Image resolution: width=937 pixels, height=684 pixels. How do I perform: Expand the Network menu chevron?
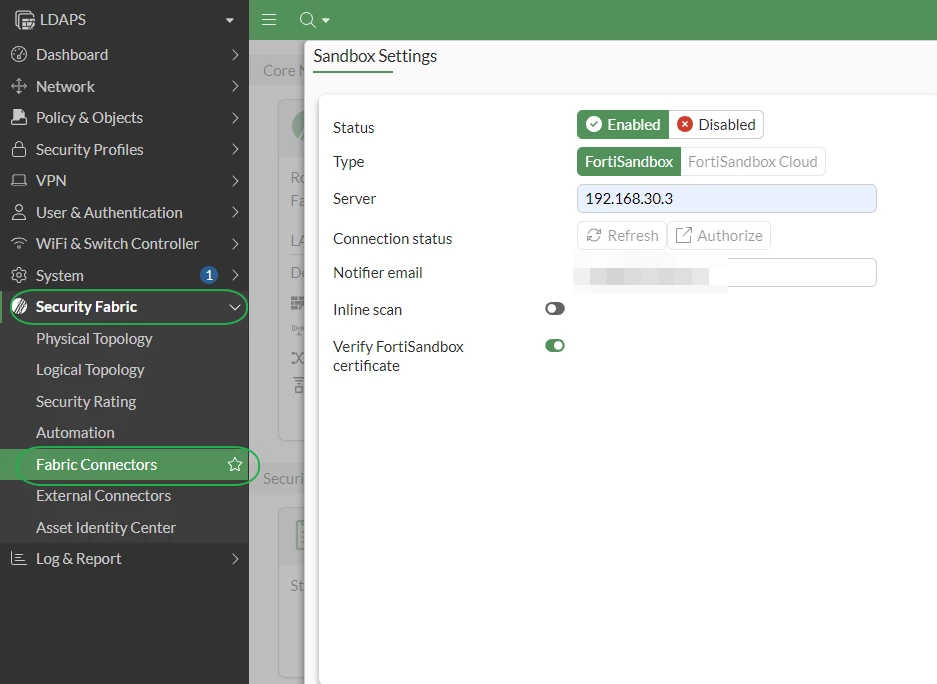click(235, 86)
